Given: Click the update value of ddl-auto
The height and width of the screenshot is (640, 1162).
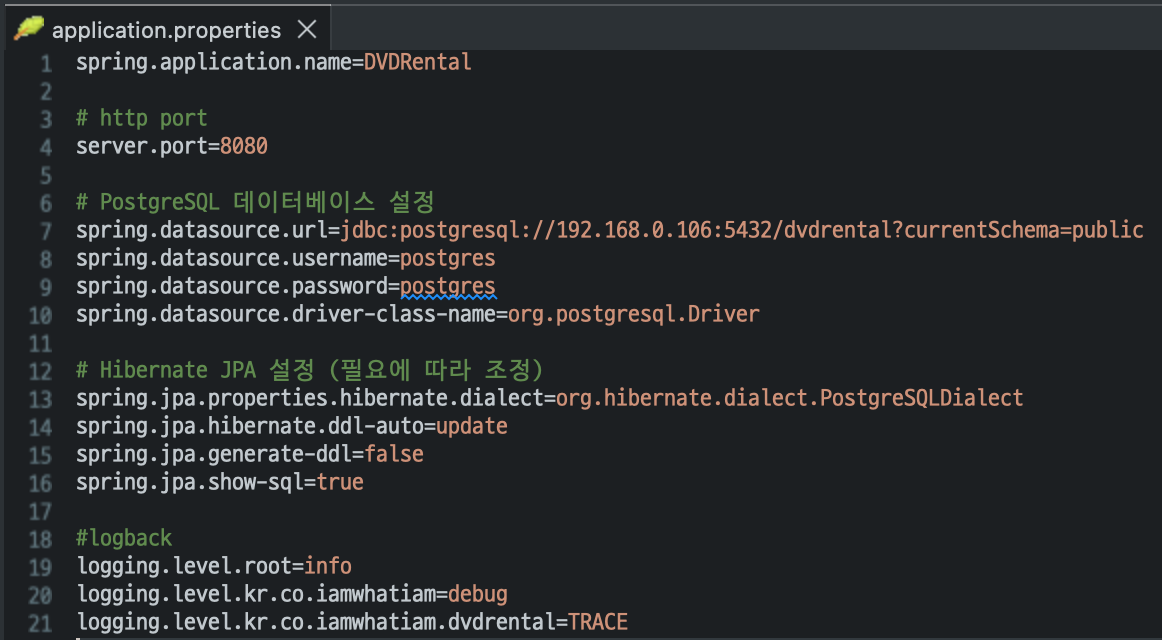Looking at the screenshot, I should [471, 425].
